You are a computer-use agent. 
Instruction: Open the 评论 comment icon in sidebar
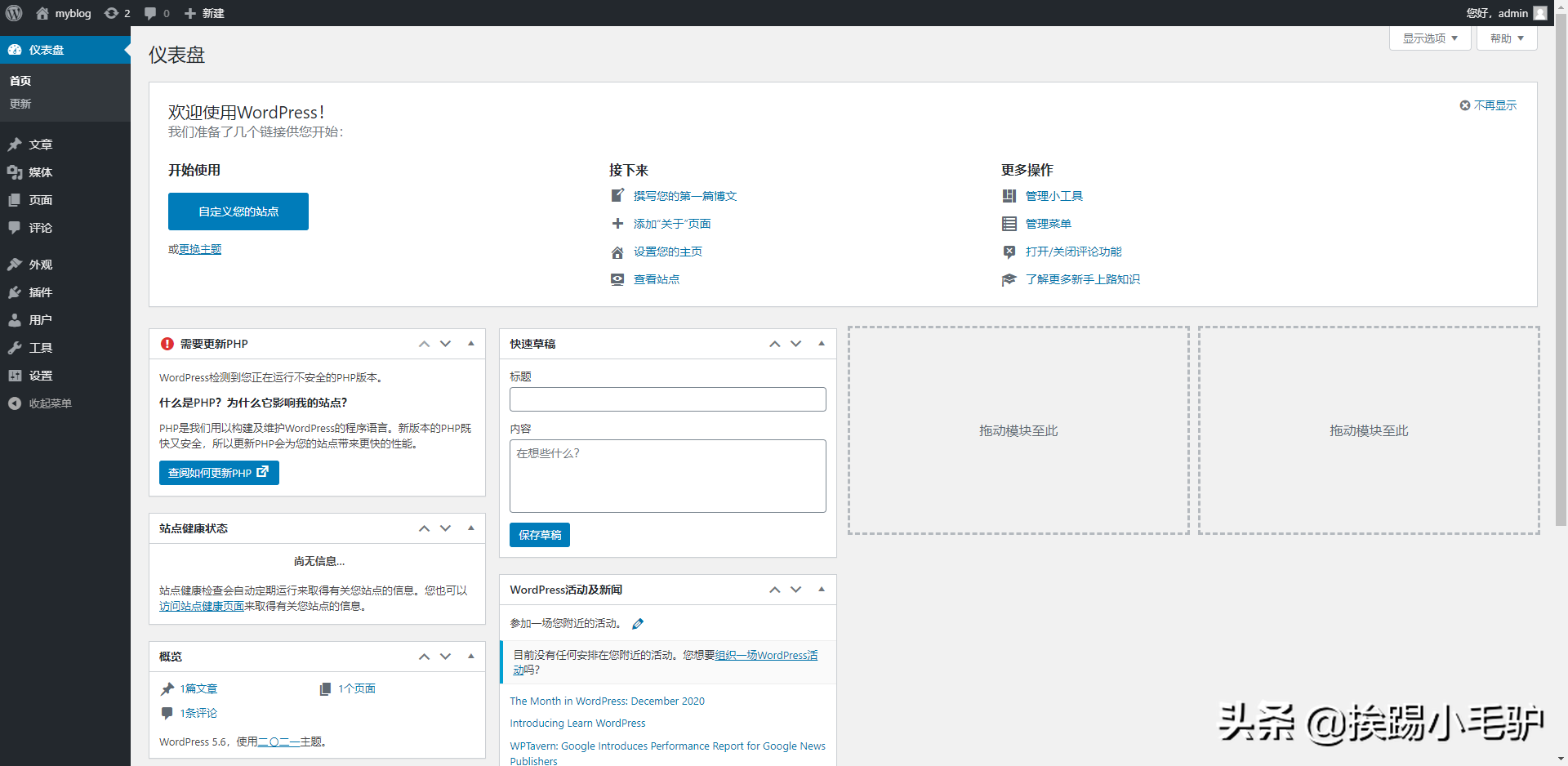tap(15, 228)
